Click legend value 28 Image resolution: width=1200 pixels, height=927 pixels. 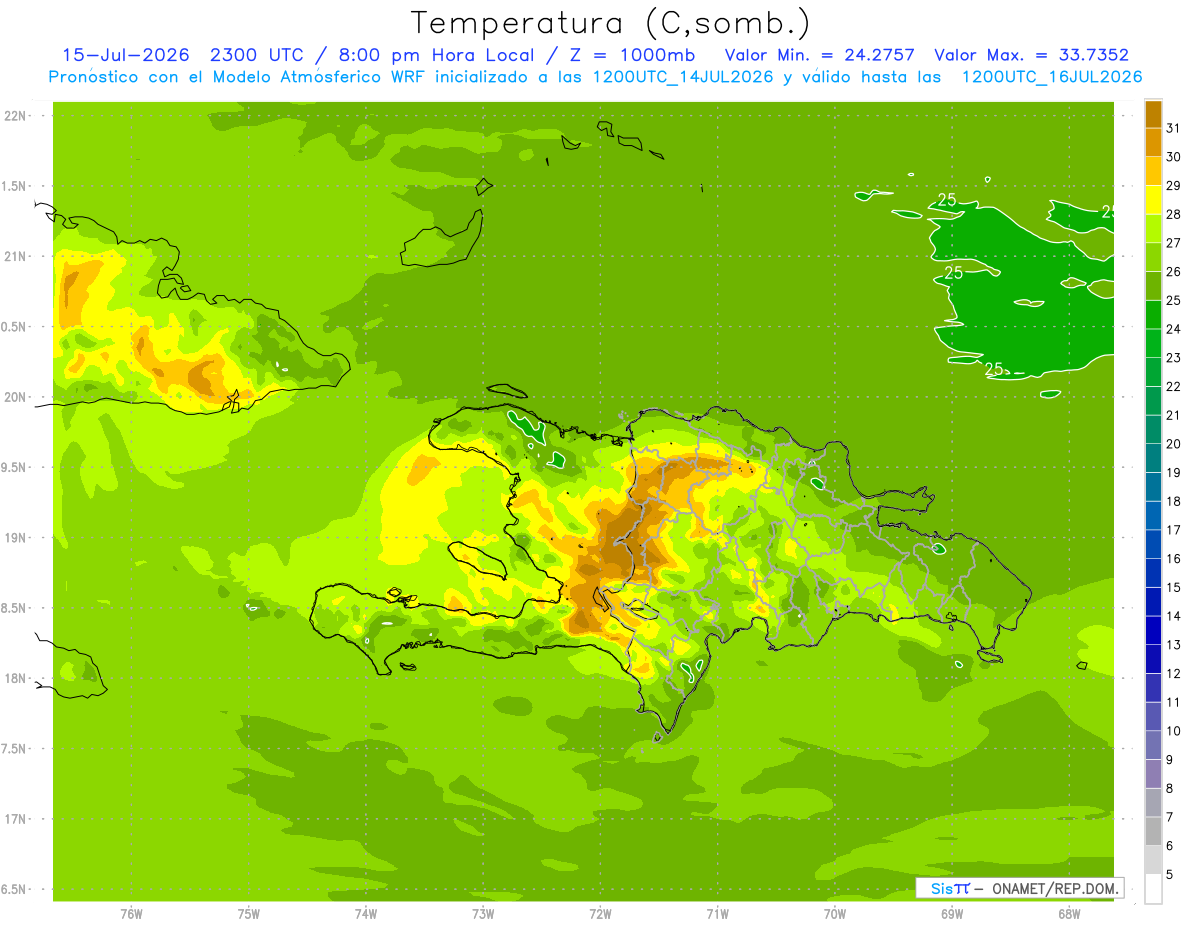(x=1173, y=214)
